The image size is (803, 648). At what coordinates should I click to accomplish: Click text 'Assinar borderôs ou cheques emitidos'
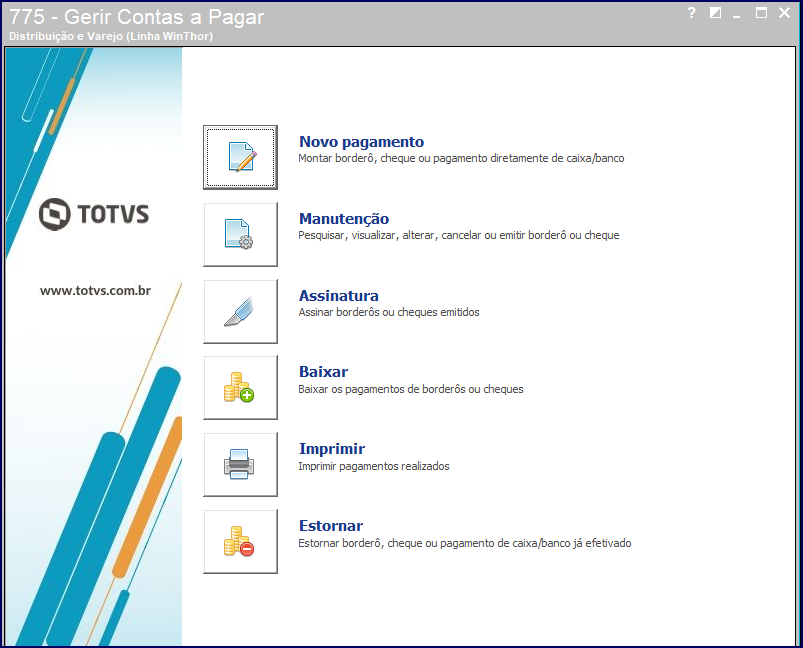pyautogui.click(x=389, y=312)
